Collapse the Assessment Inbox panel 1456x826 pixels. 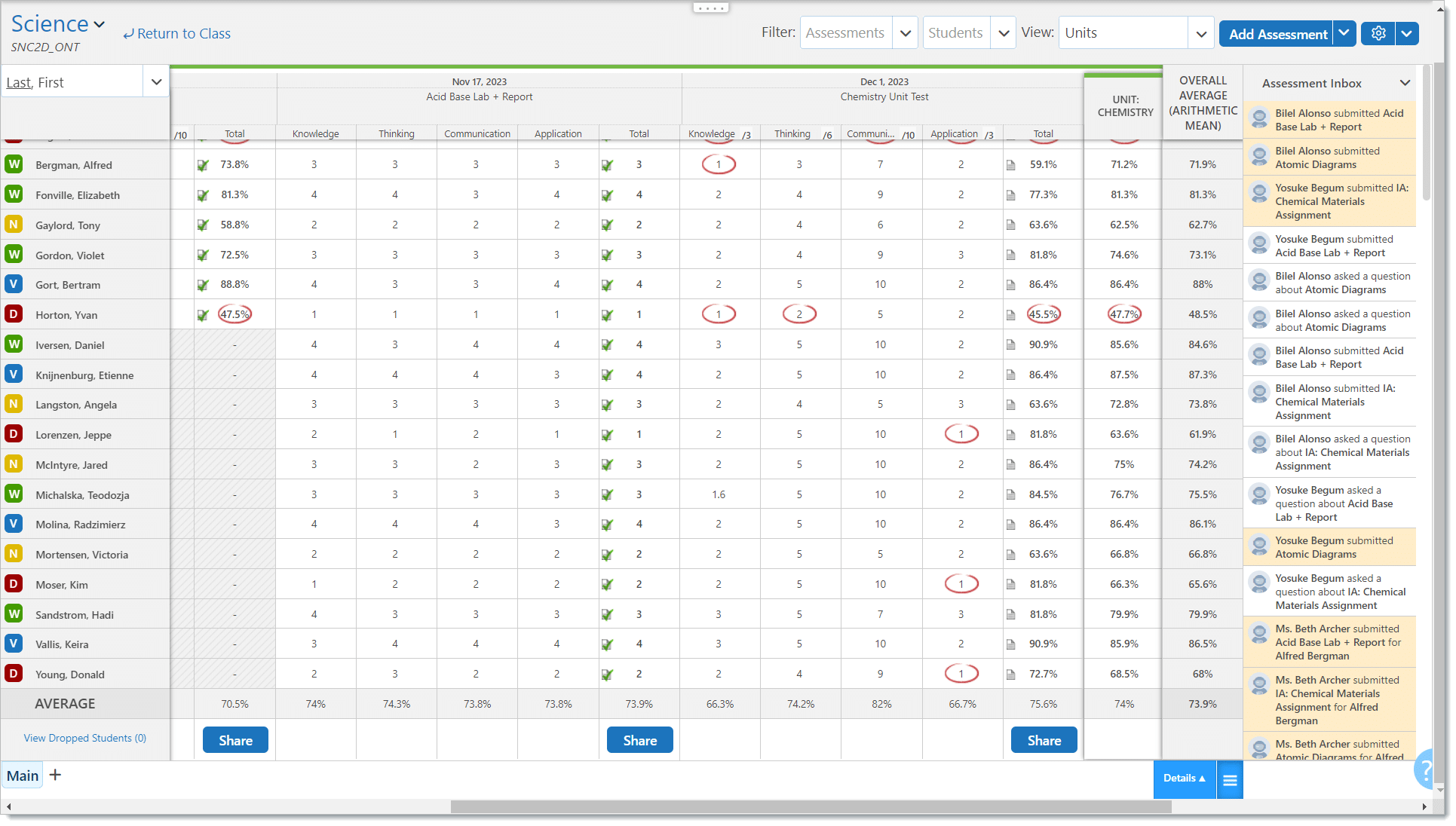coord(1404,83)
